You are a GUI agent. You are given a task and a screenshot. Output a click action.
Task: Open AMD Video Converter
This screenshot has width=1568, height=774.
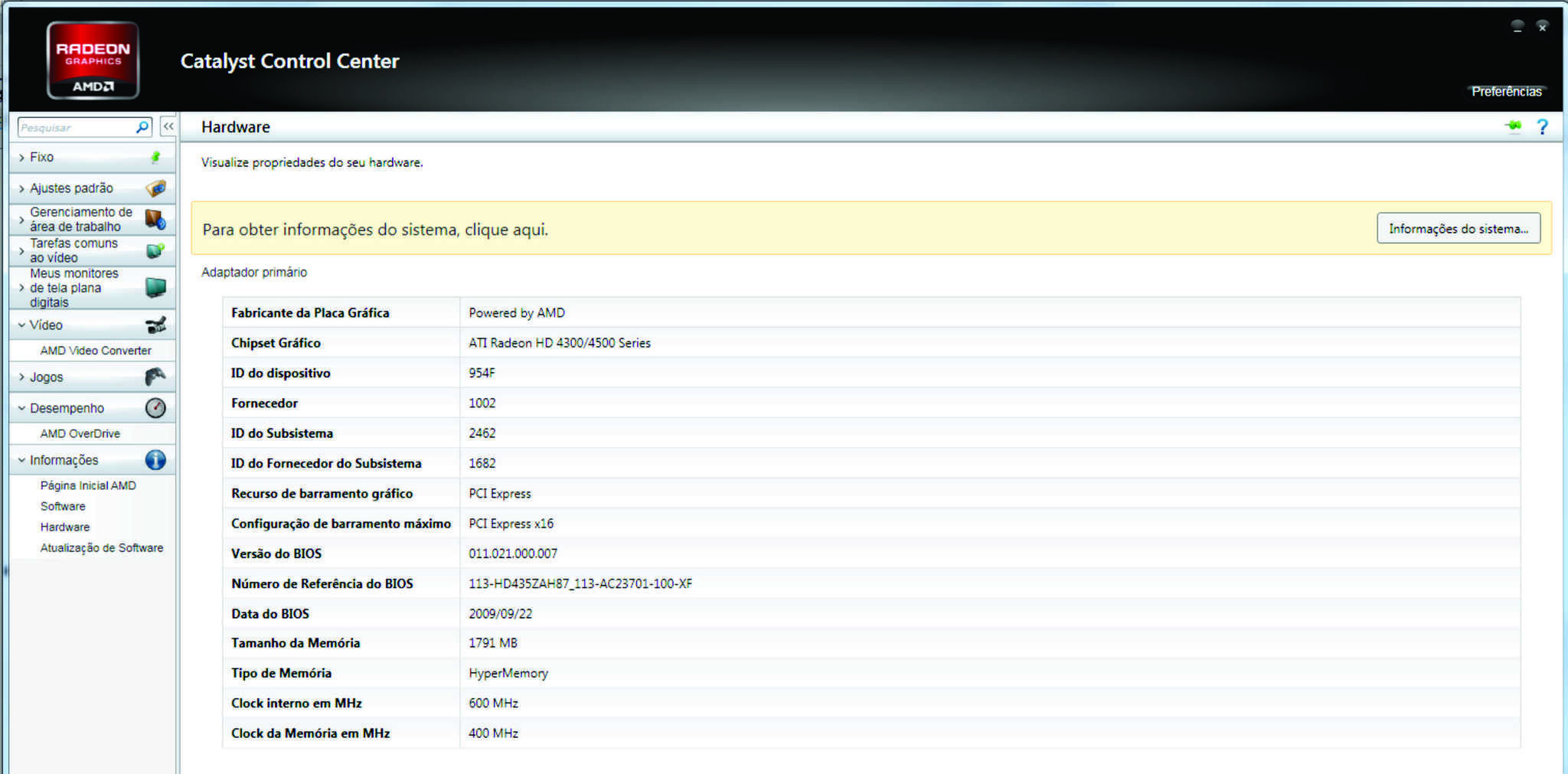click(x=96, y=351)
